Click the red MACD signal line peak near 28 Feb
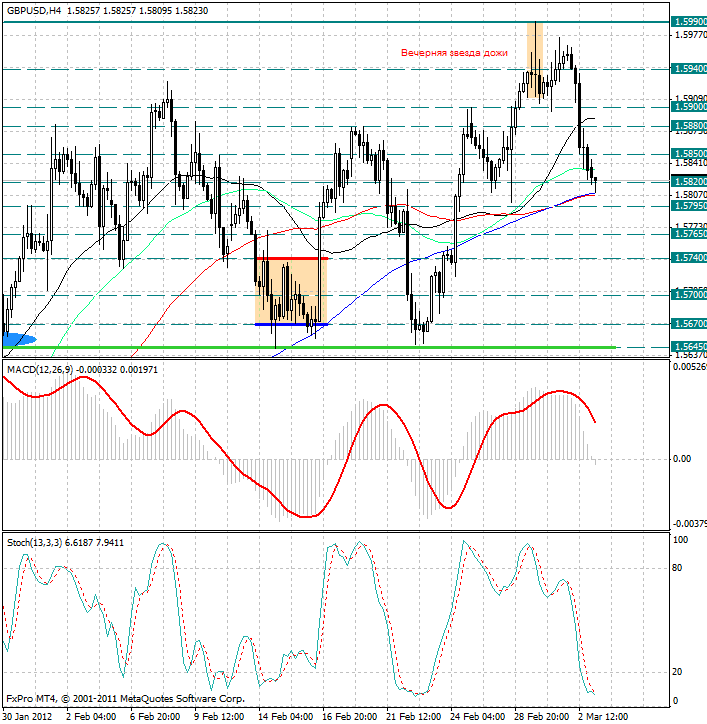This screenshot has height=724, width=707. click(x=560, y=392)
